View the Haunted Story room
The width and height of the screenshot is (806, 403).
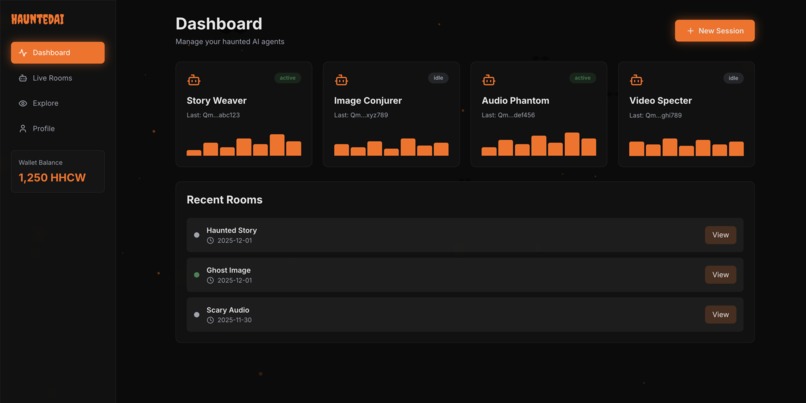point(720,235)
